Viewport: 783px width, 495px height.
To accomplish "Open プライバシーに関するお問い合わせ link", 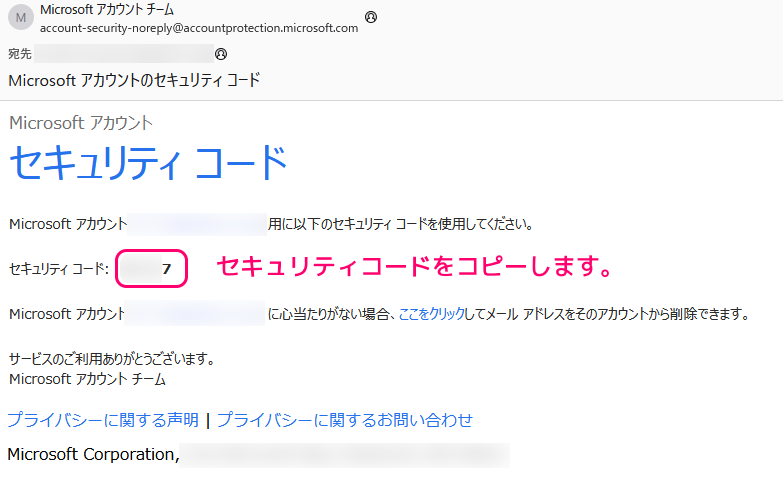I will pyautogui.click(x=345, y=420).
